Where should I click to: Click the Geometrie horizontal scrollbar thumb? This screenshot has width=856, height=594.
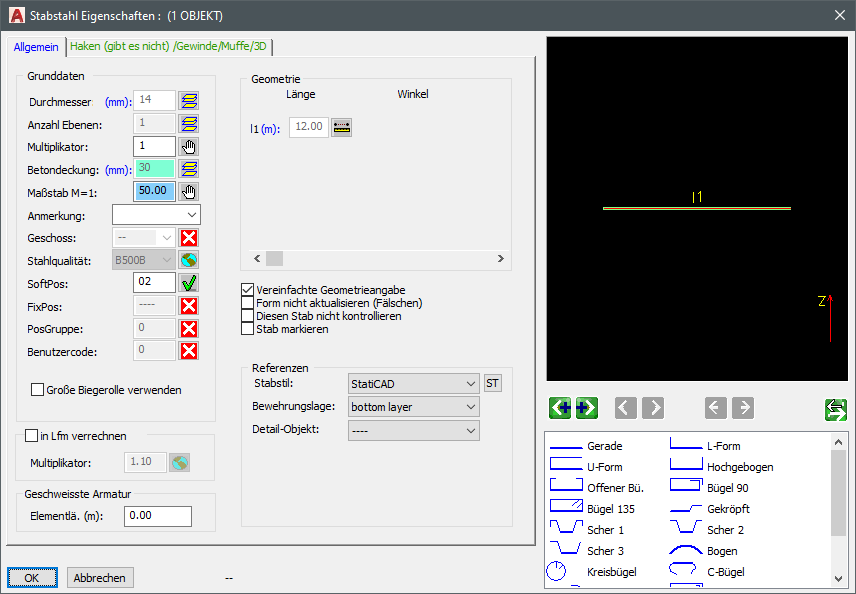(x=275, y=258)
